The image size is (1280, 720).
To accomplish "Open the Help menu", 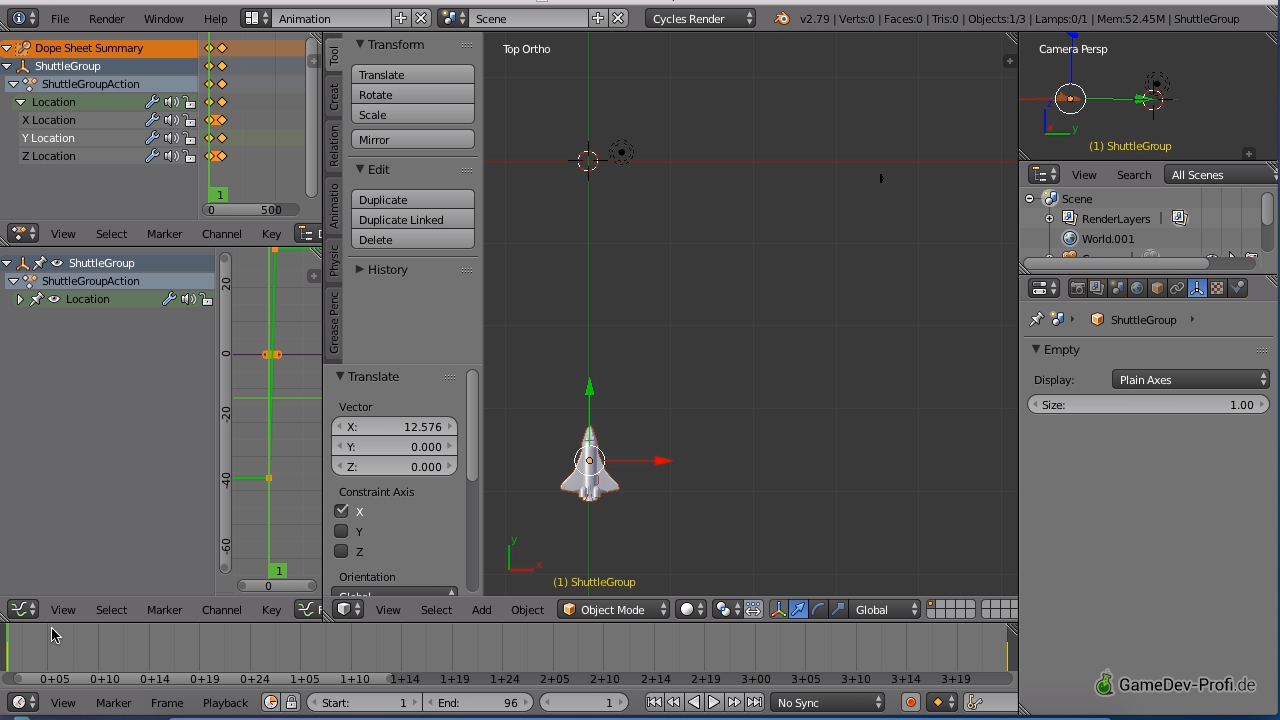I will tap(215, 18).
